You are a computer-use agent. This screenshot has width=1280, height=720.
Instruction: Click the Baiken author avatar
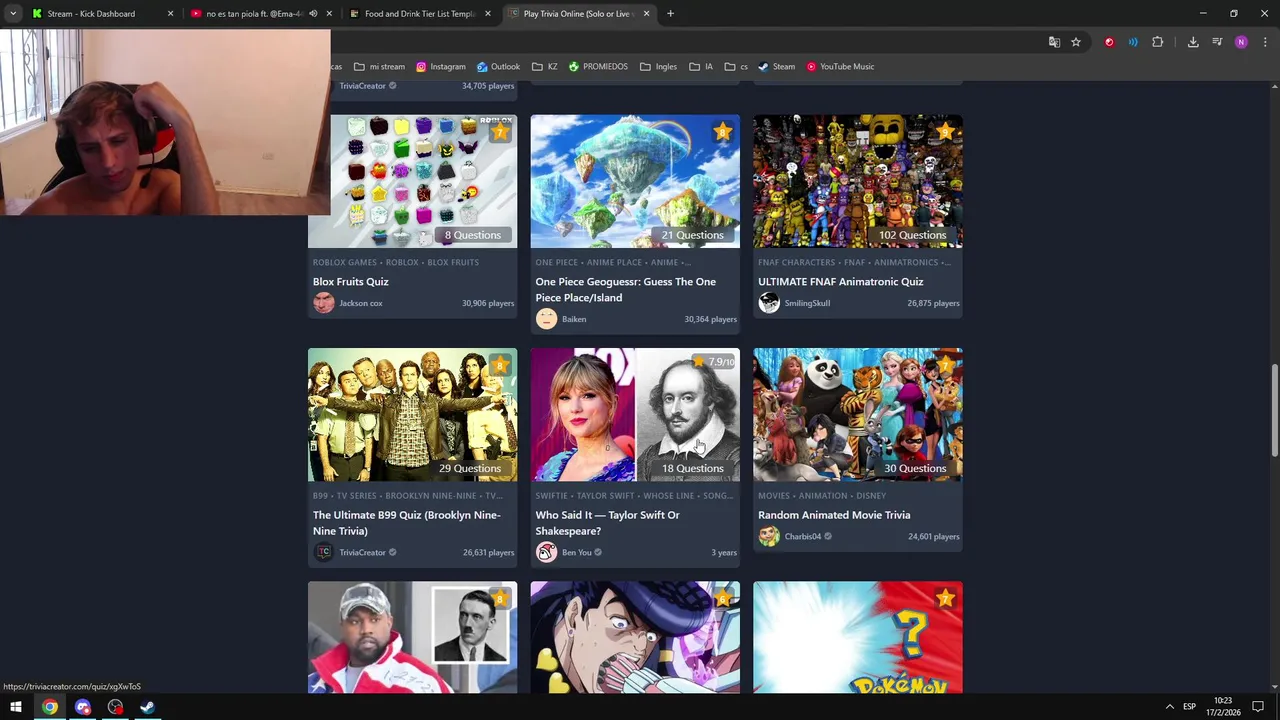pos(546,319)
